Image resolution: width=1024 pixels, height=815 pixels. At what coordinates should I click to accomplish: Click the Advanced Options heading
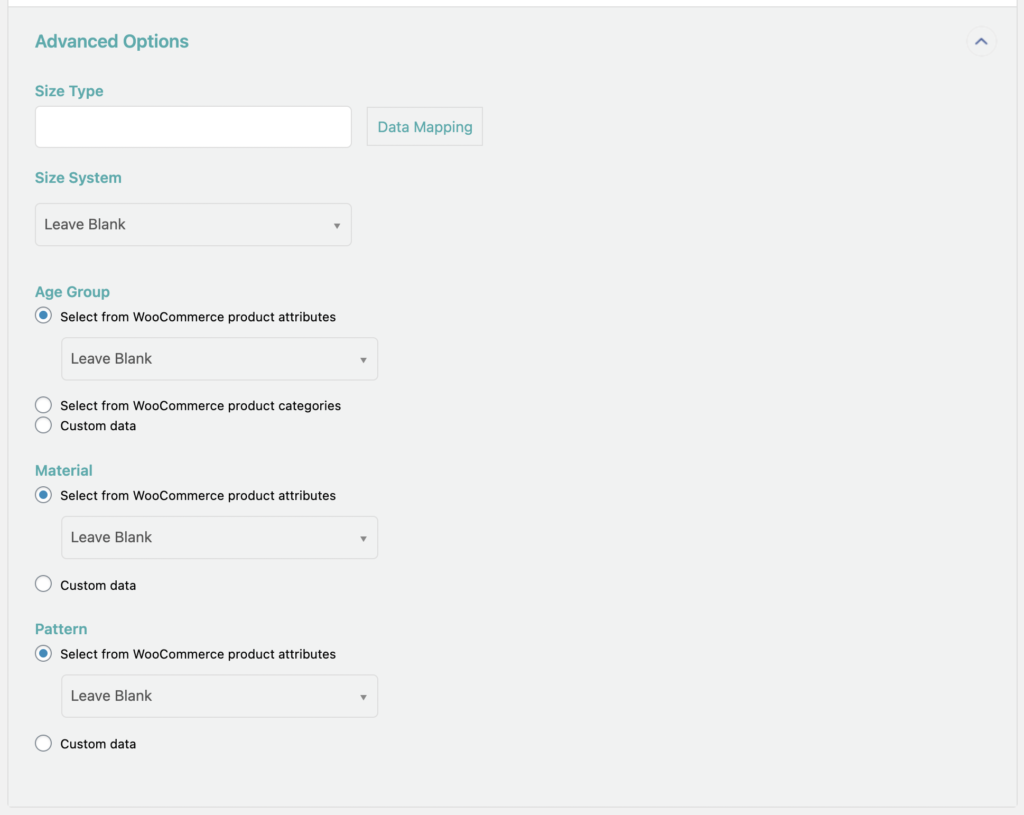pyautogui.click(x=111, y=41)
